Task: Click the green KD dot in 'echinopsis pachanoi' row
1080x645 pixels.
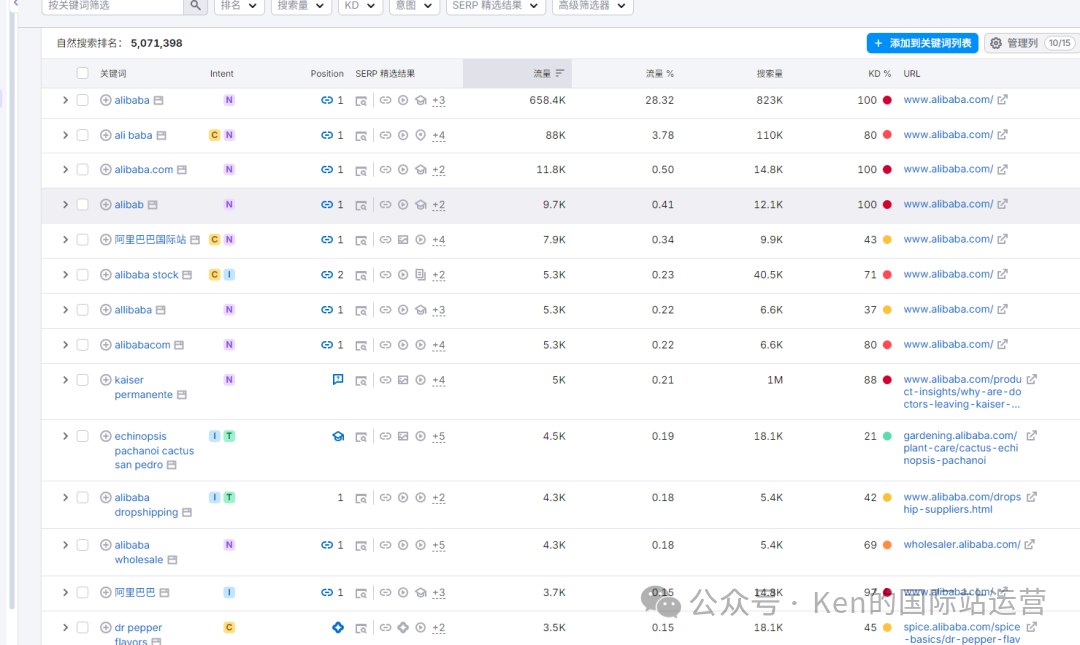Action: click(x=887, y=436)
